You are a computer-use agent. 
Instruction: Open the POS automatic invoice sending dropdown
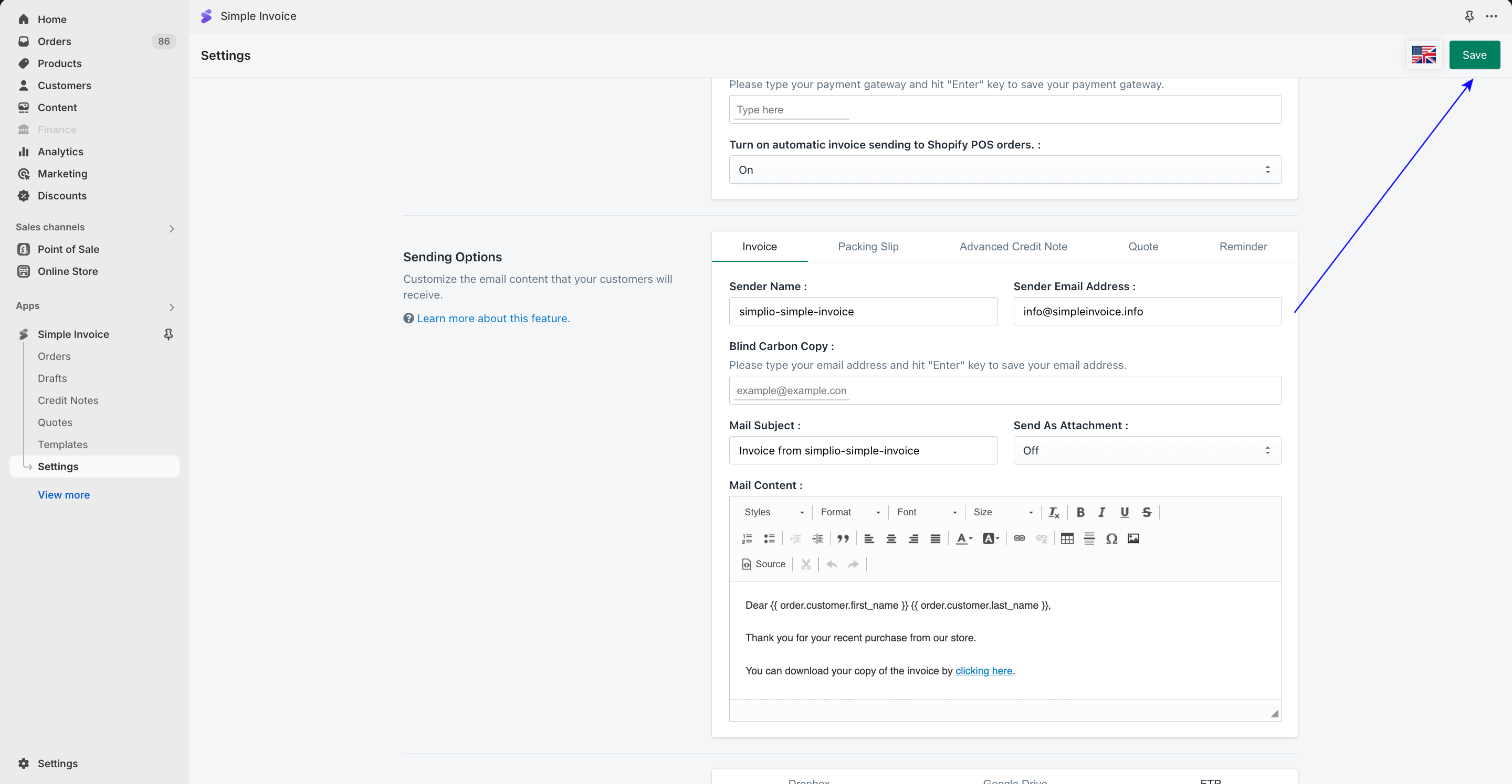pos(1005,169)
